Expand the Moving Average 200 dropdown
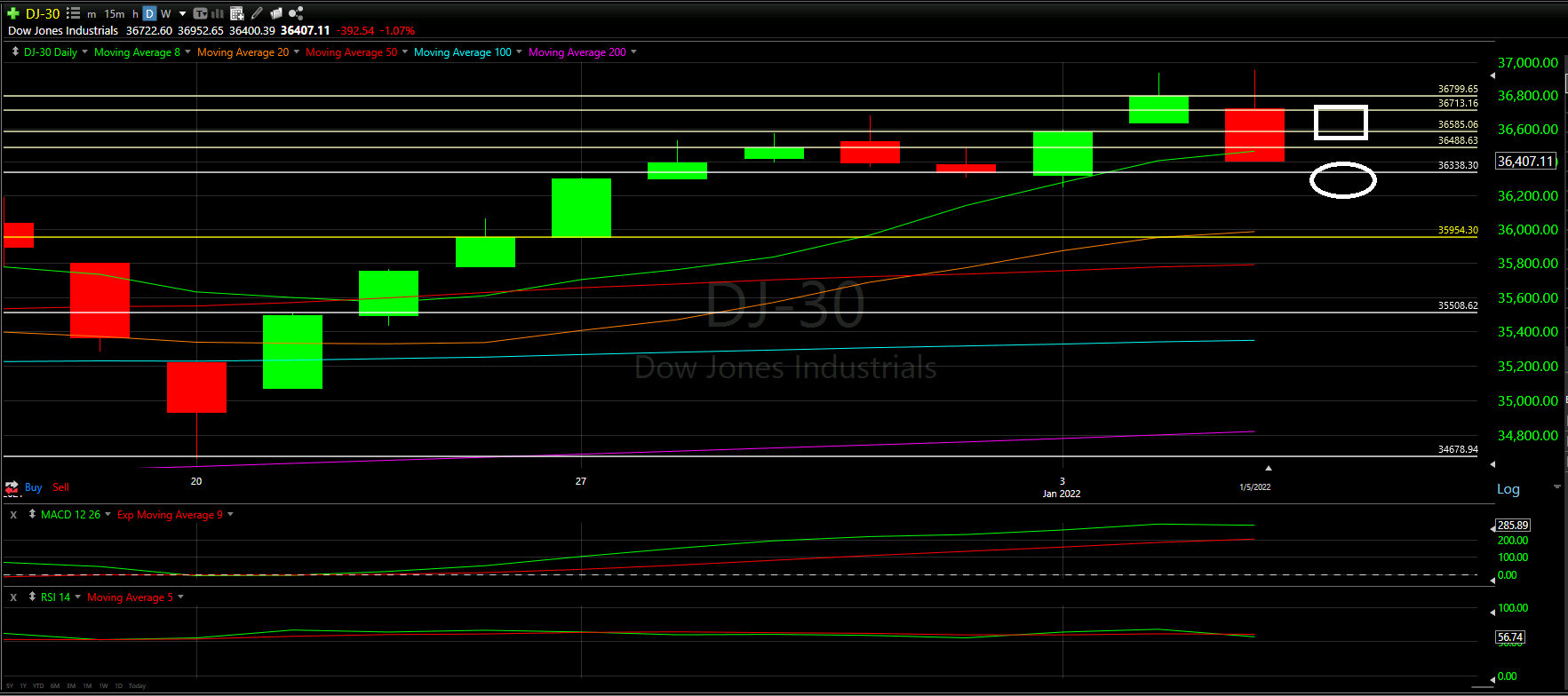This screenshot has height=696, width=1568. click(633, 52)
